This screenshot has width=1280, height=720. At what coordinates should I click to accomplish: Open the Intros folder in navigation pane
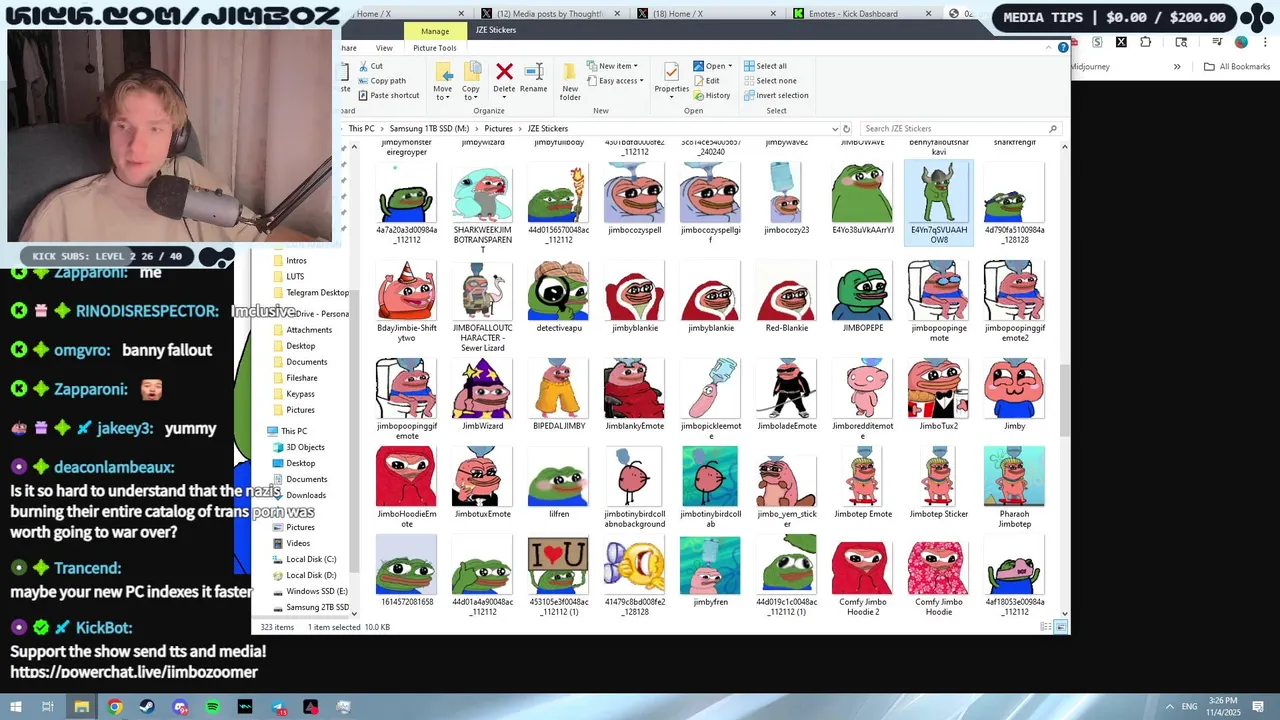coord(296,260)
